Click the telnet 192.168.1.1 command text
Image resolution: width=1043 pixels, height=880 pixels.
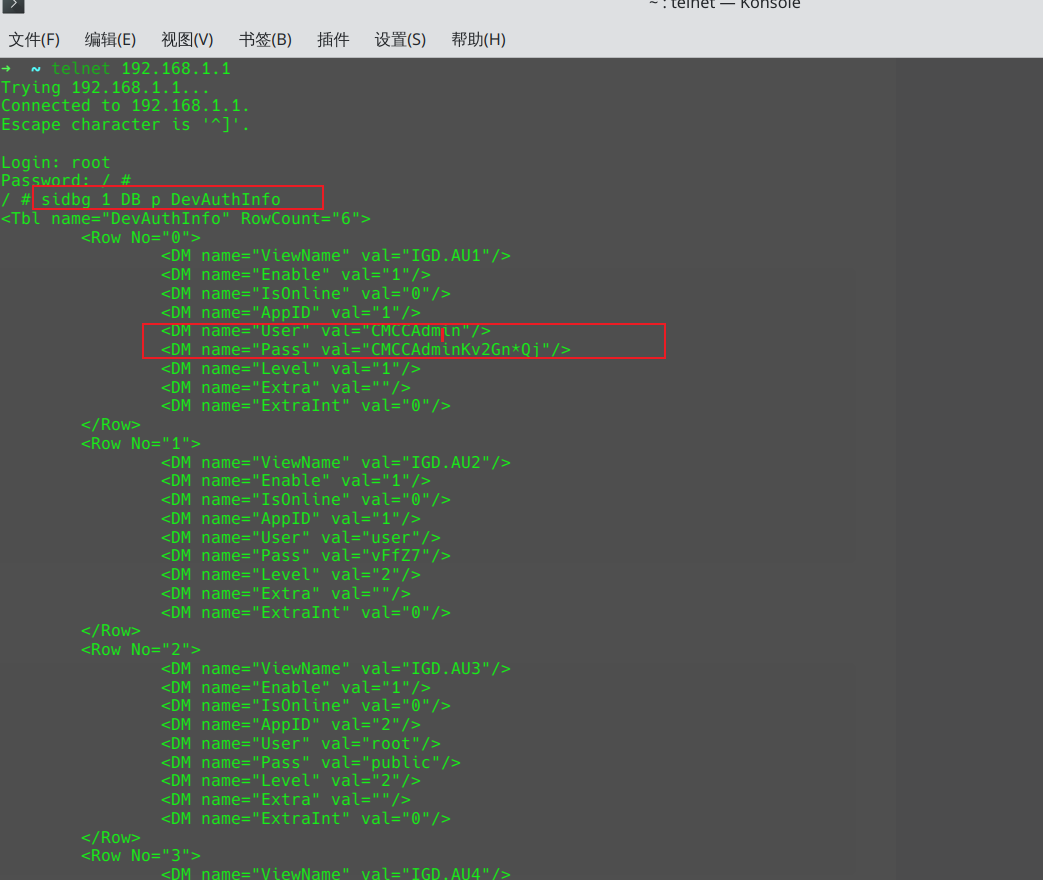pyautogui.click(x=140, y=68)
